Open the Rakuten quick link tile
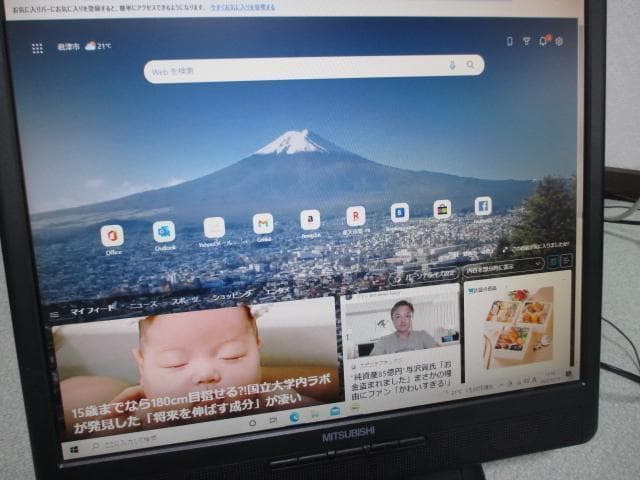This screenshot has height=480, width=640. pos(356,216)
